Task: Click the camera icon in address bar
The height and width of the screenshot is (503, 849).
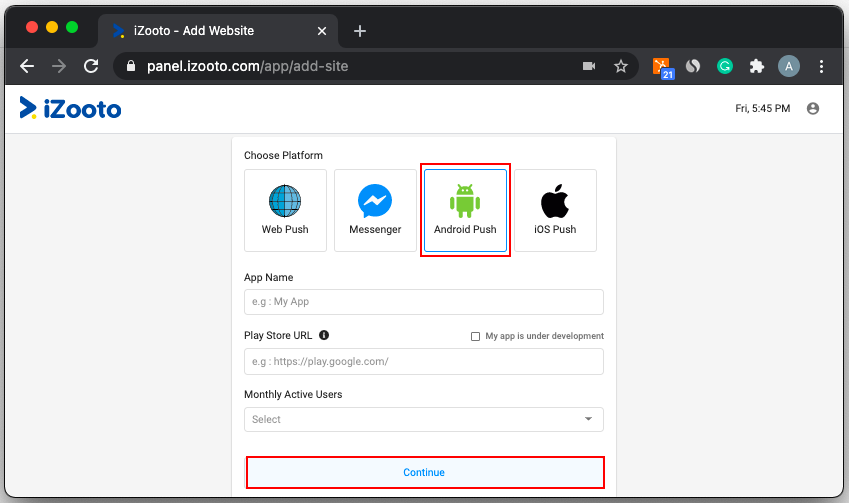Action: tap(589, 66)
